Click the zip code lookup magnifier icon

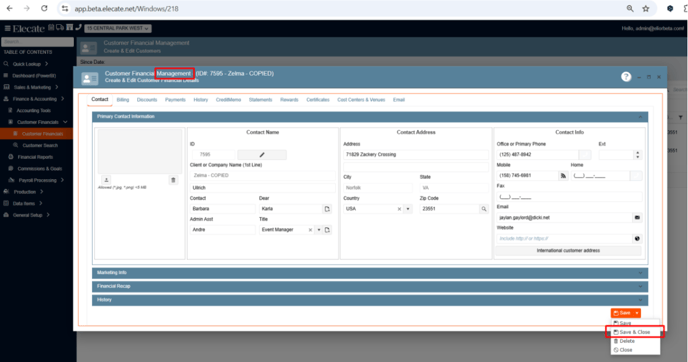tap(484, 209)
